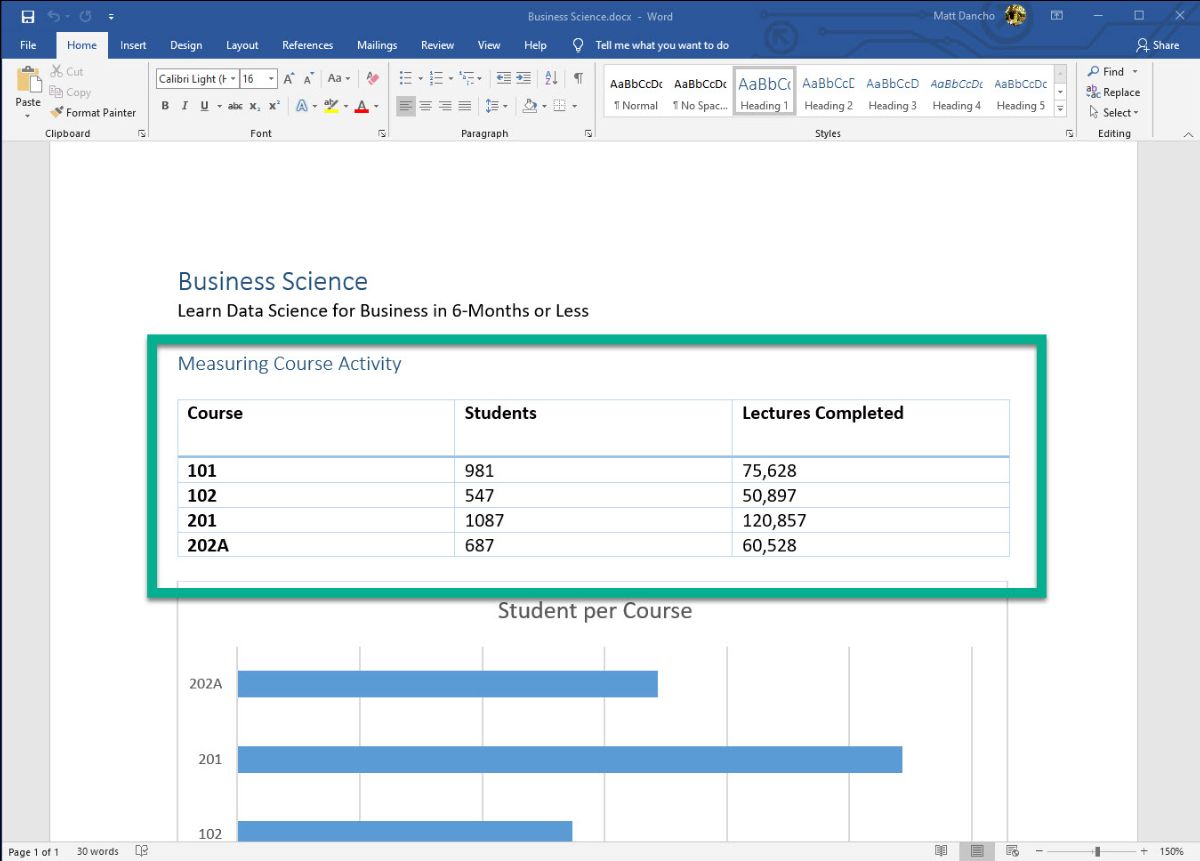This screenshot has height=861, width=1200.
Task: Justify the paragraph text
Action: point(465,106)
